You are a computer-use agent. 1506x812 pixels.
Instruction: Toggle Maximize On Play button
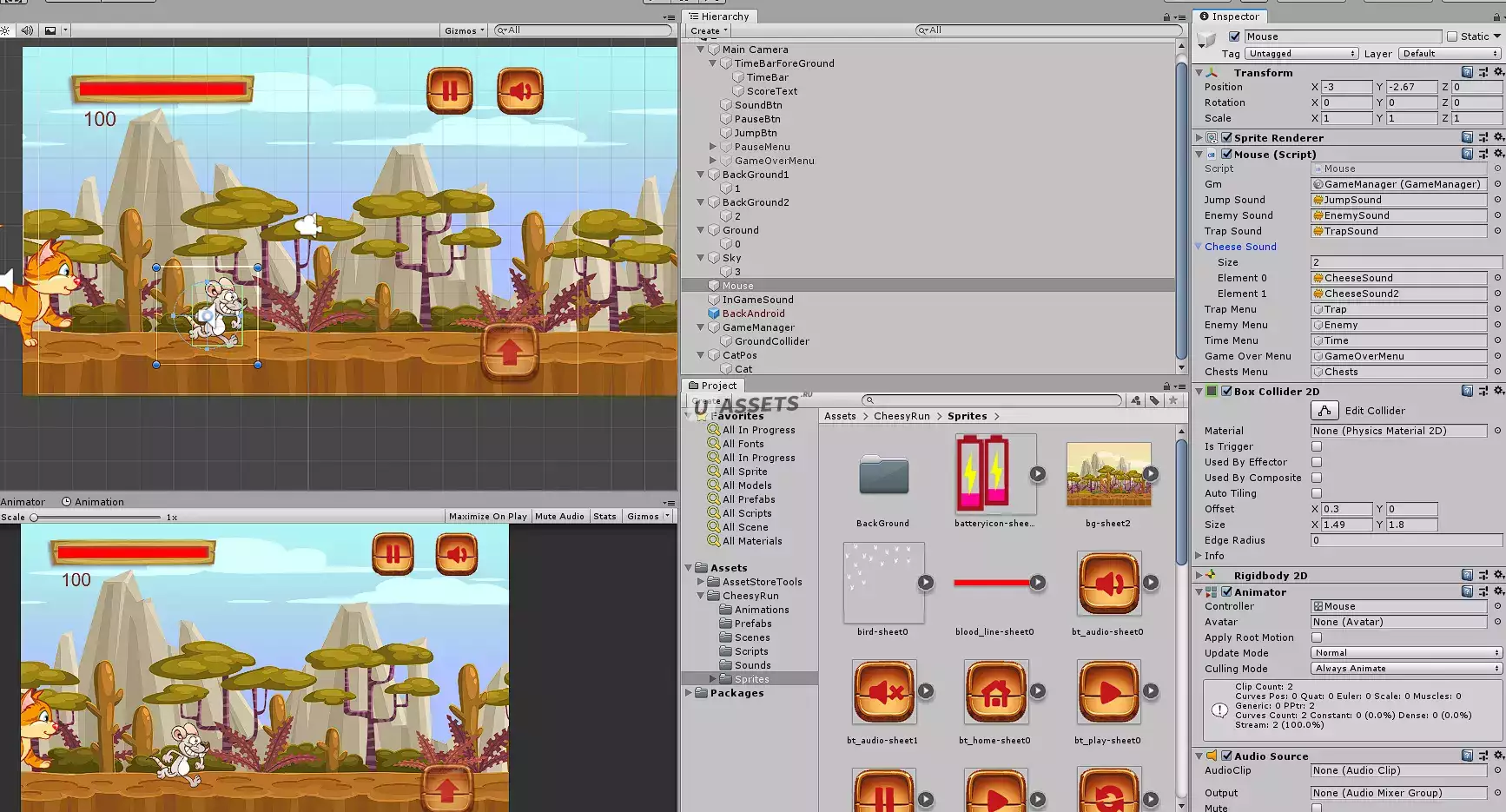click(x=487, y=517)
